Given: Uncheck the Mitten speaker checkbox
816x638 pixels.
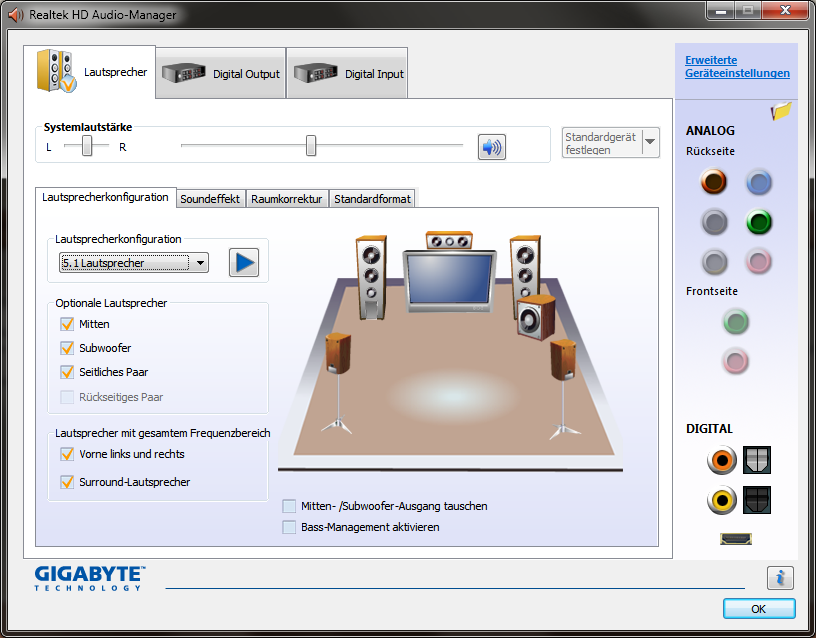Looking at the screenshot, I should [68, 324].
